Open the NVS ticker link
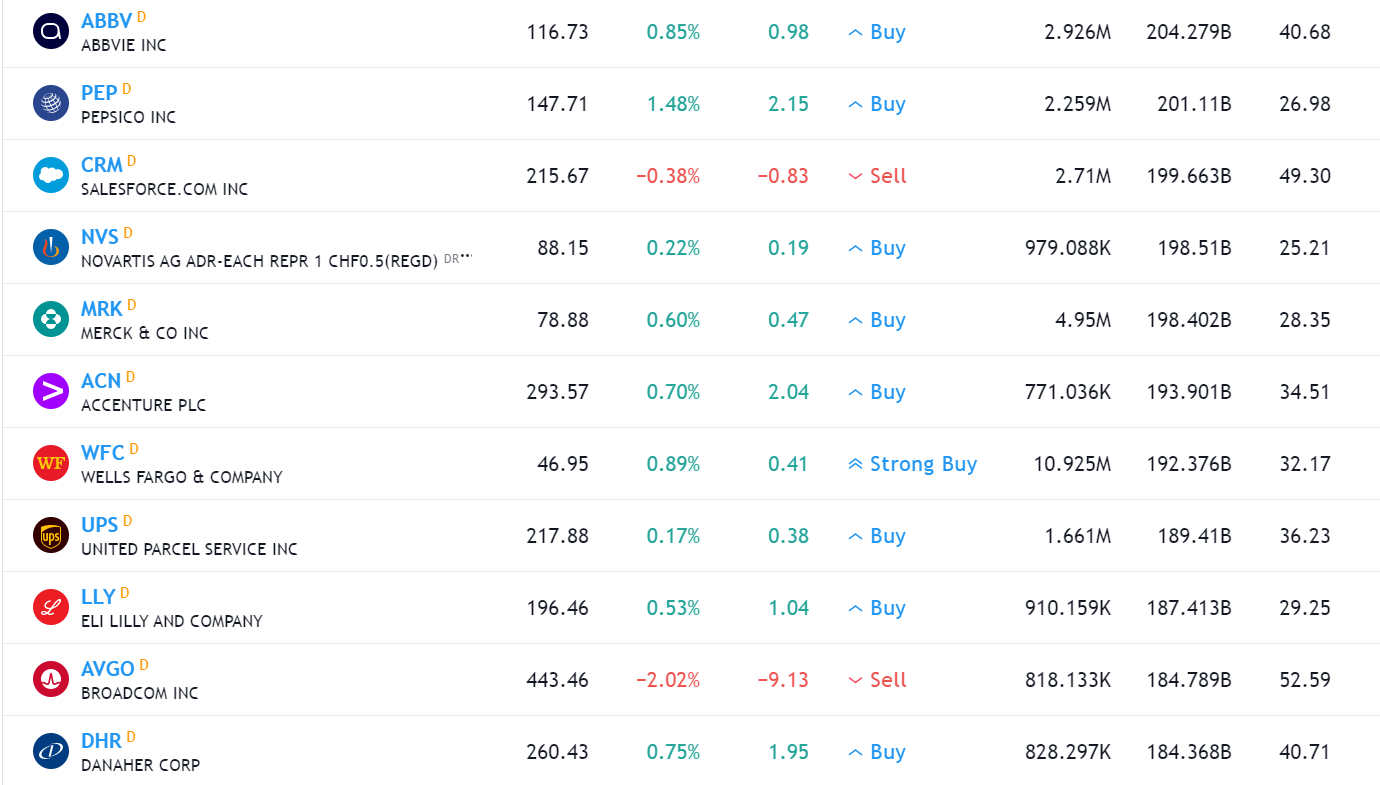This screenshot has height=785, width=1380. pyautogui.click(x=100, y=237)
